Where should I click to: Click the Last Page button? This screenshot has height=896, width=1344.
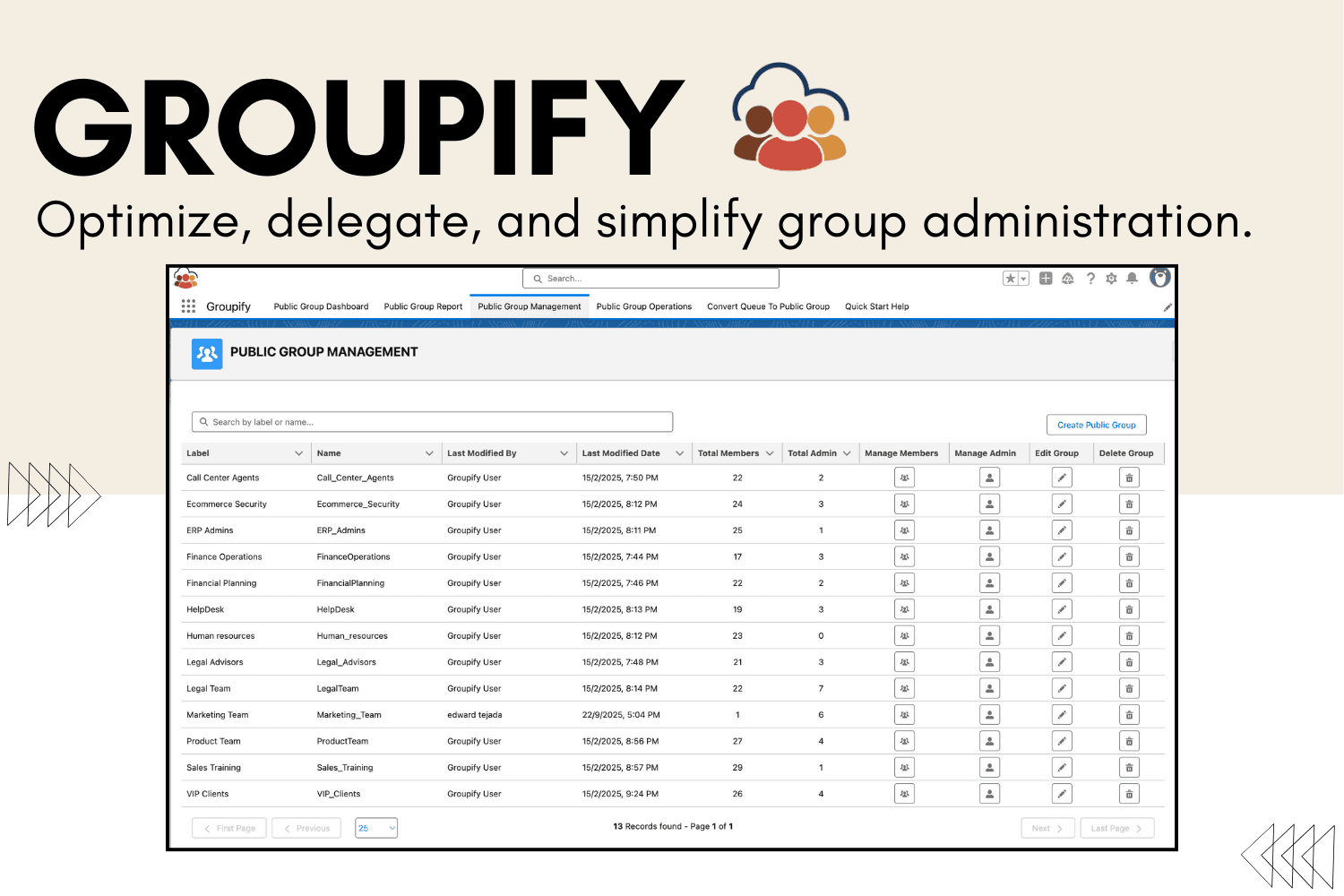(1116, 828)
